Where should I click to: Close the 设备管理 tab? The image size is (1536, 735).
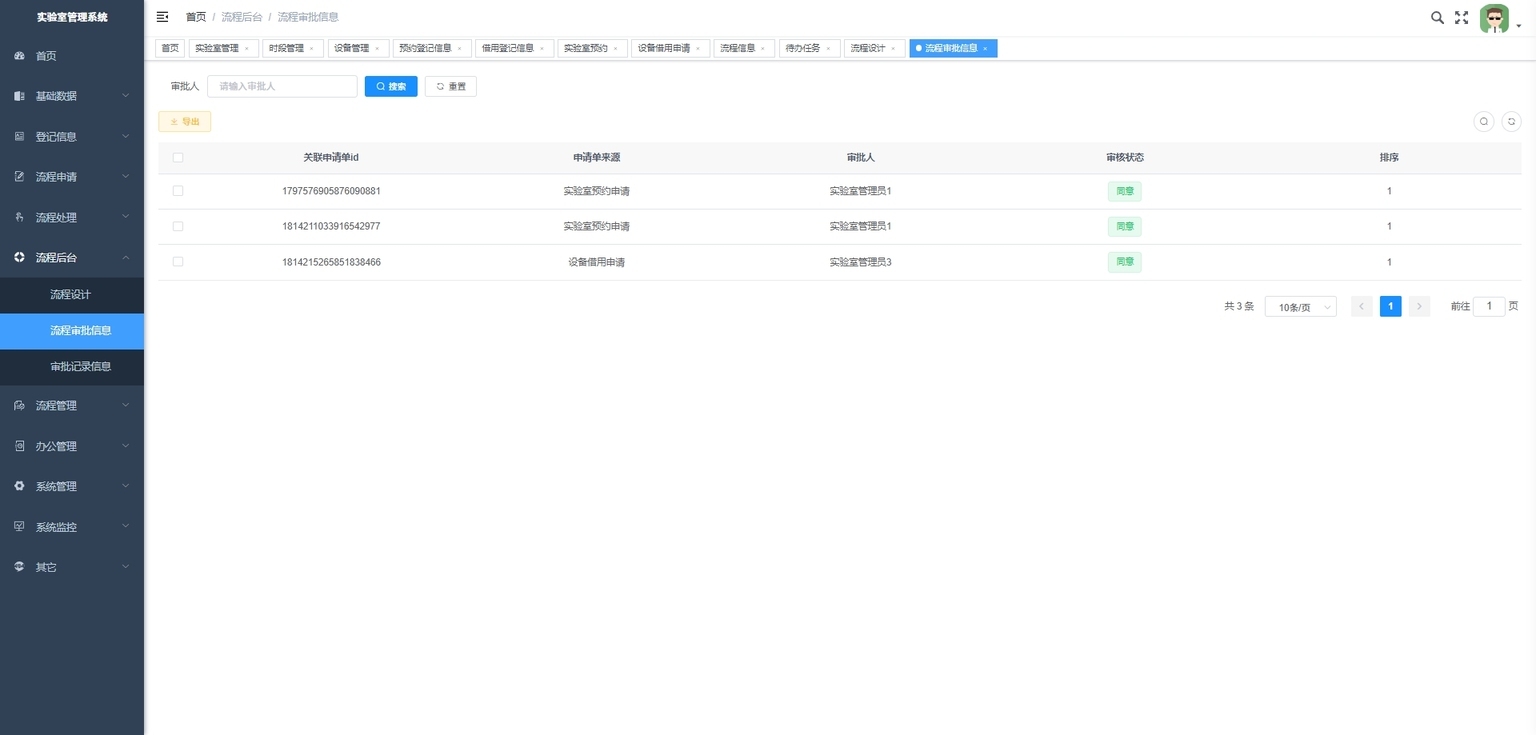click(377, 49)
